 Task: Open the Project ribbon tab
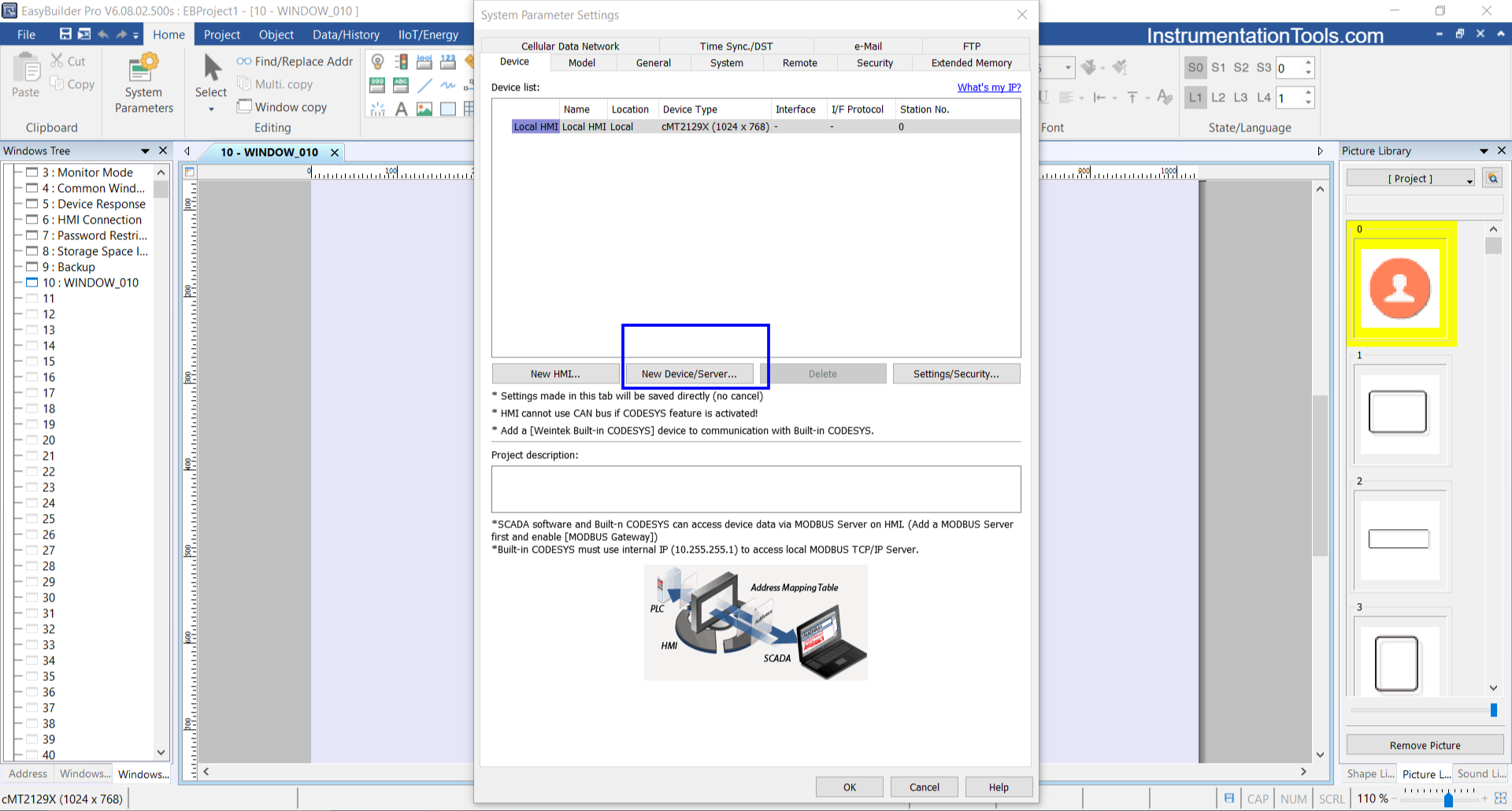pos(222,35)
